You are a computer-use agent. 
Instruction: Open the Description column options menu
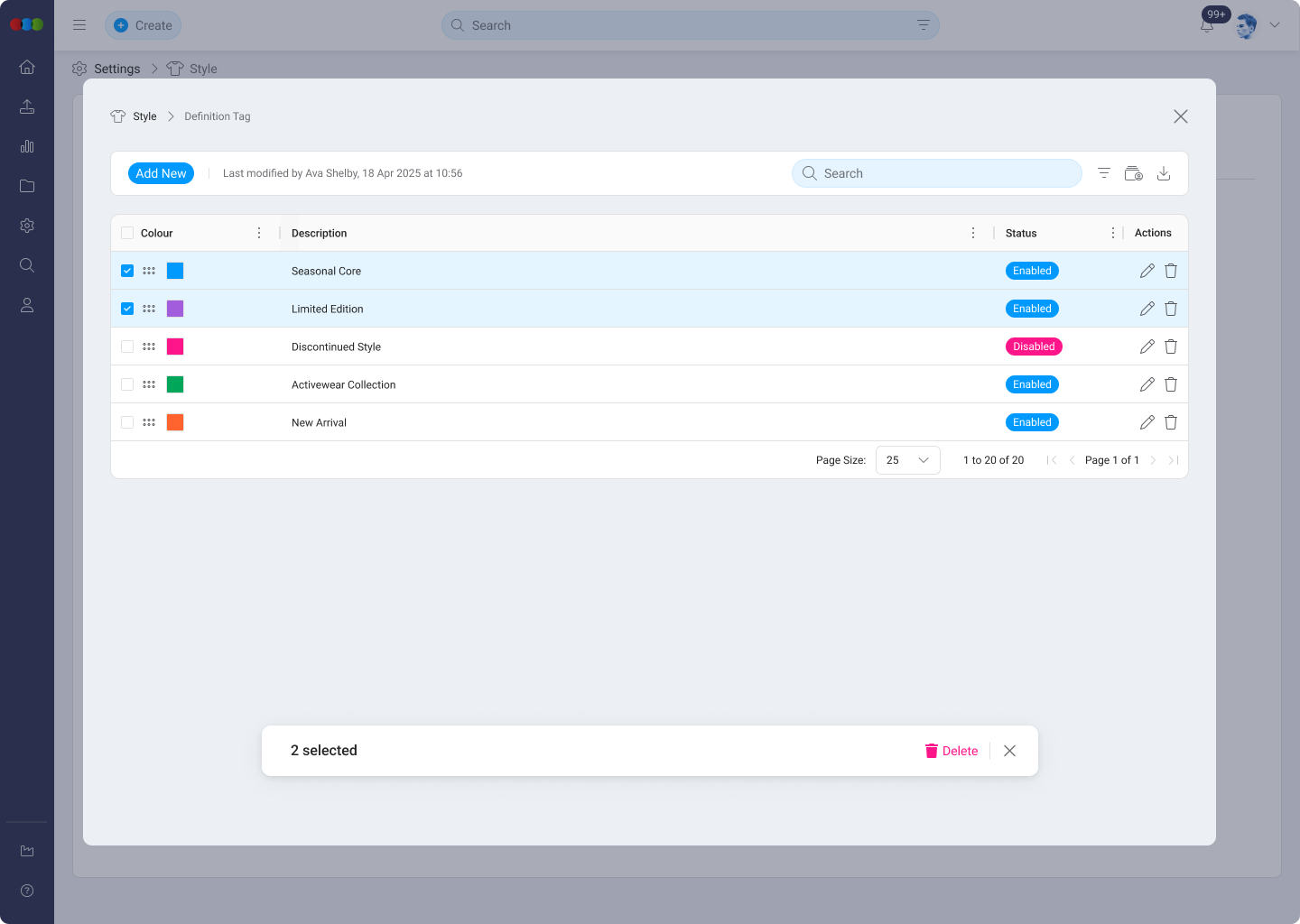(x=972, y=233)
